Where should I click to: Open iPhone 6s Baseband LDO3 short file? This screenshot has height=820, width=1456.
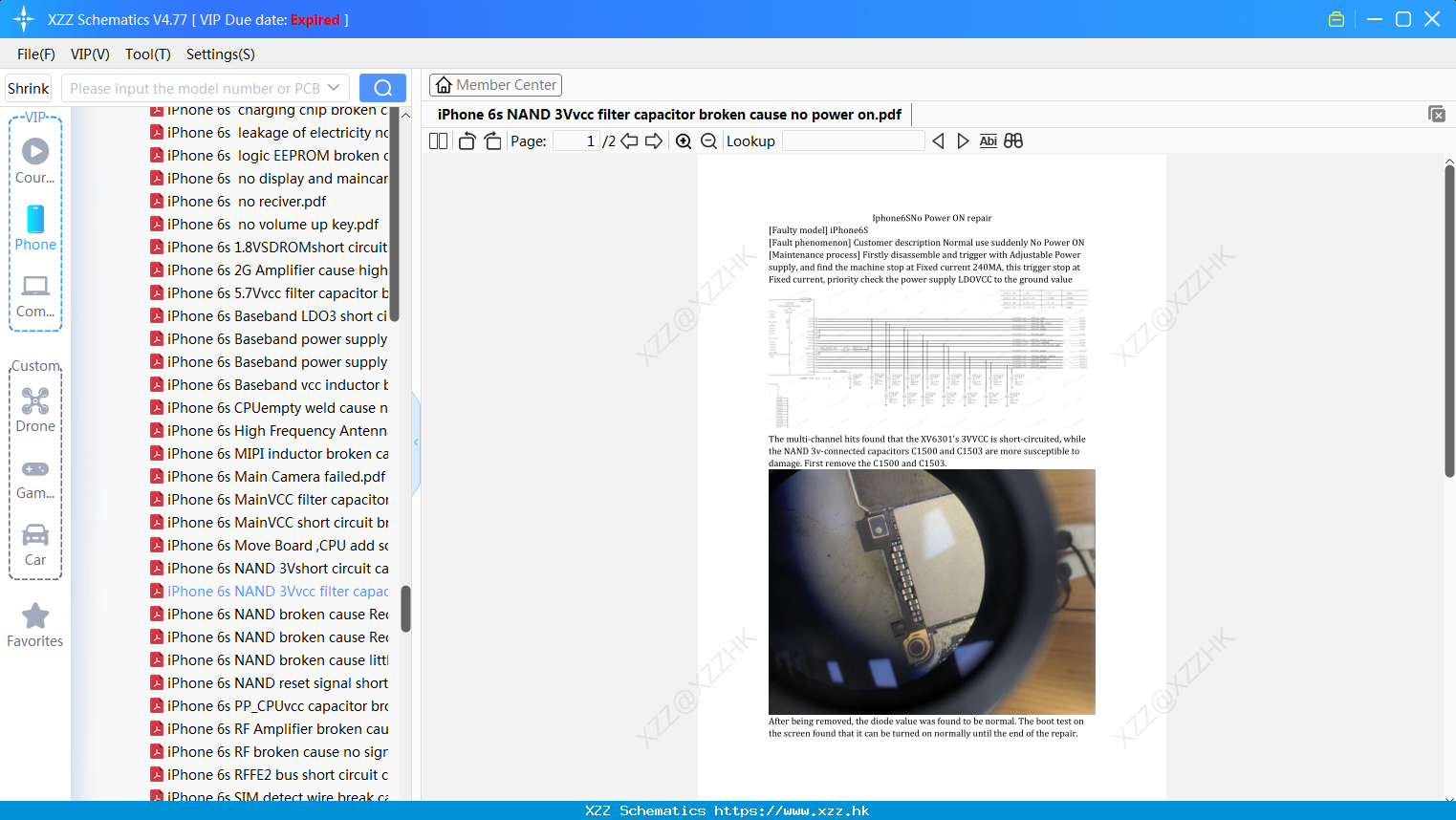pyautogui.click(x=270, y=316)
